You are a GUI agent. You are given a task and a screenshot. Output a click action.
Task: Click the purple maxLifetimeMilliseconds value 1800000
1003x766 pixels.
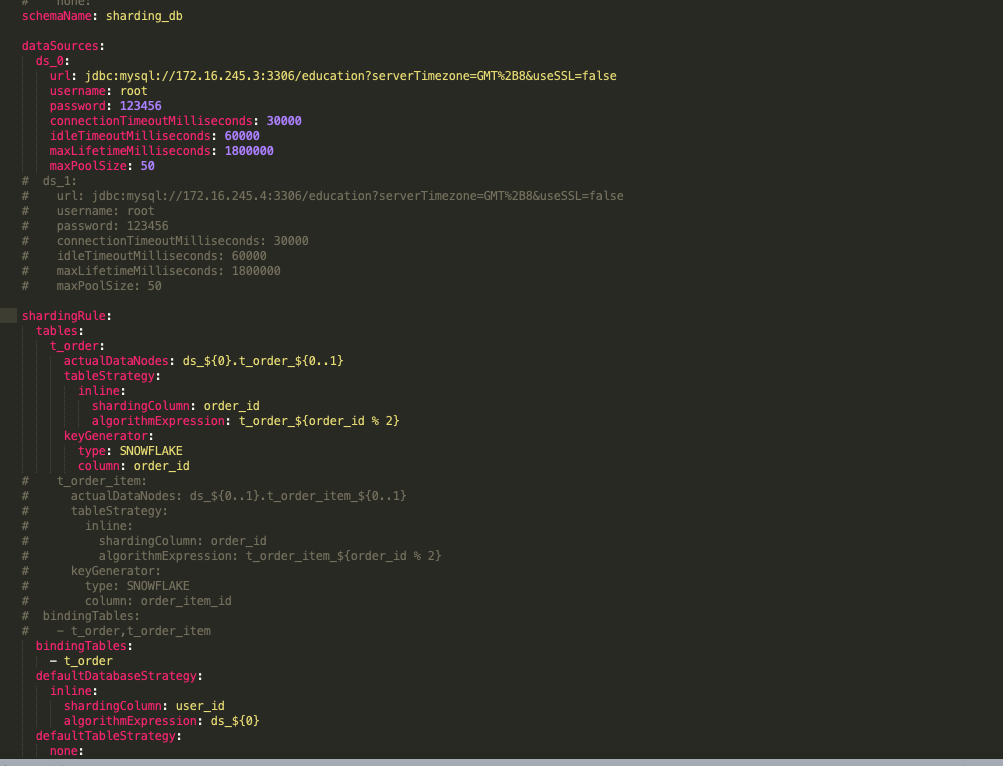249,151
